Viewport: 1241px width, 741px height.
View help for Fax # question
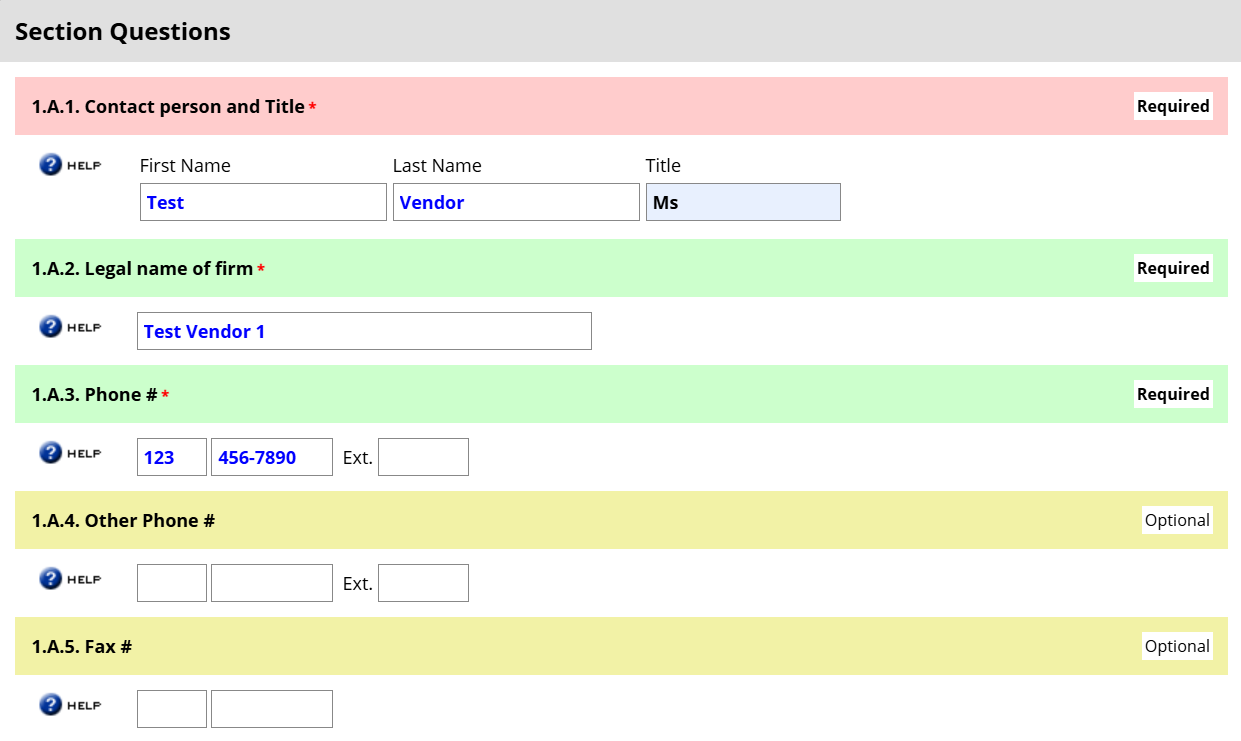click(x=70, y=705)
